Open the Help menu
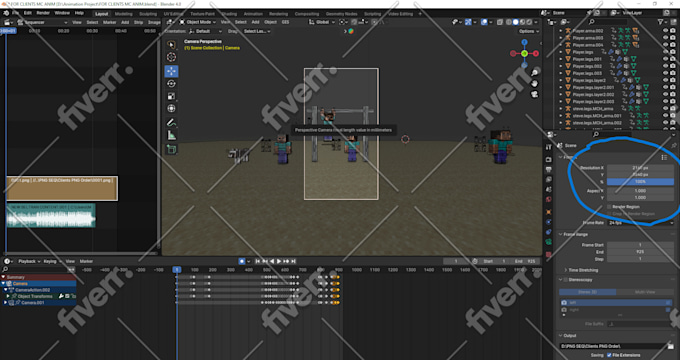Screen dimensions: 680x360 click(79, 13)
